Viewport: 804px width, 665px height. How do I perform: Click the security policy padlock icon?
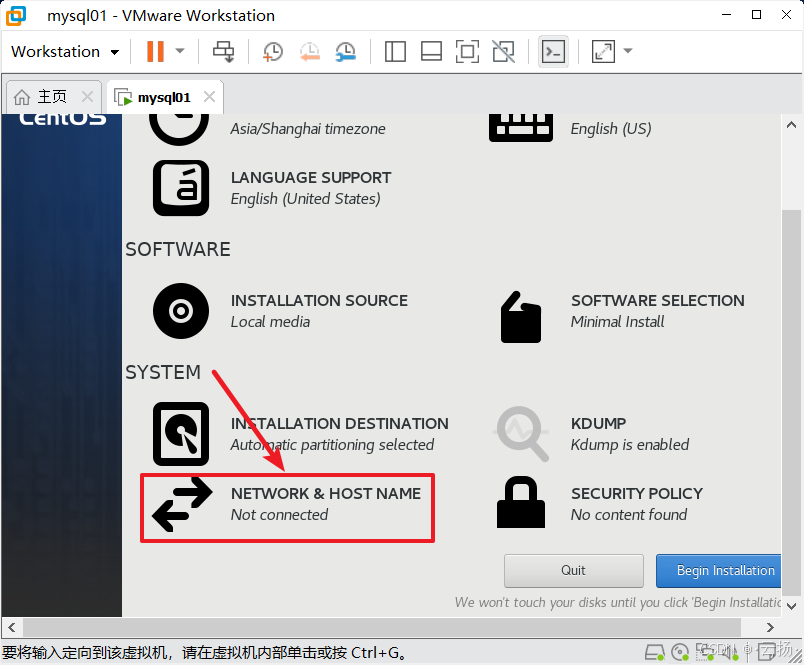coord(521,502)
